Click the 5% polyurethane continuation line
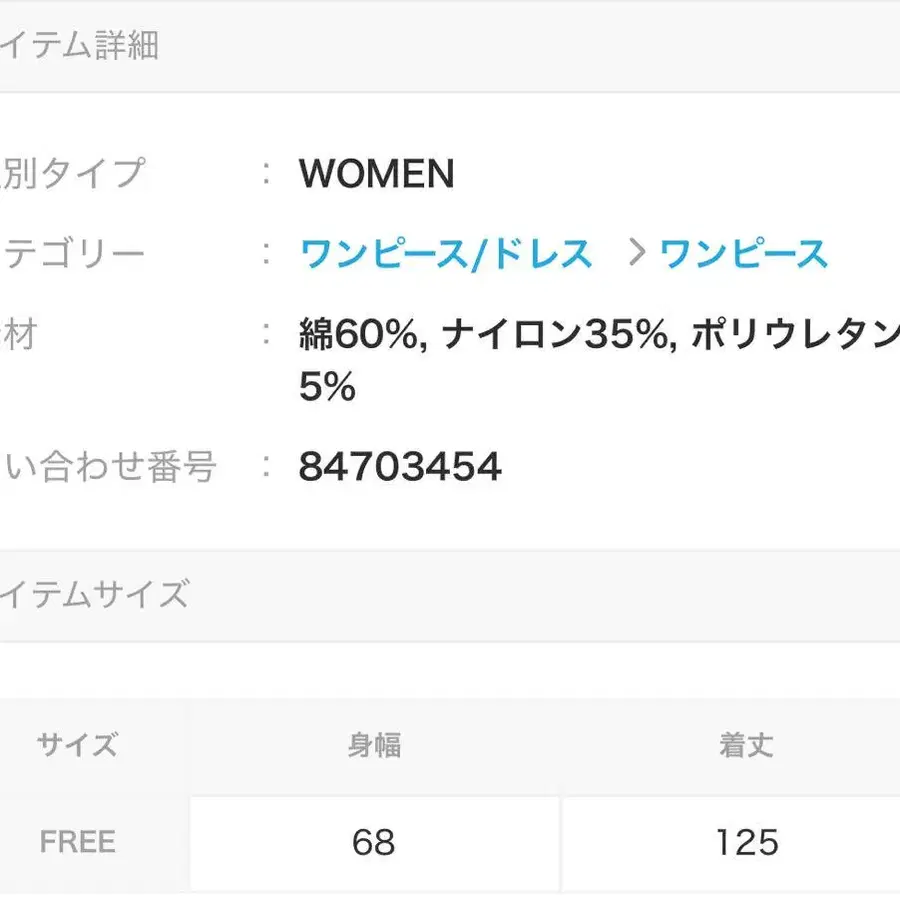Screen dimensions: 900x900 click(x=327, y=386)
